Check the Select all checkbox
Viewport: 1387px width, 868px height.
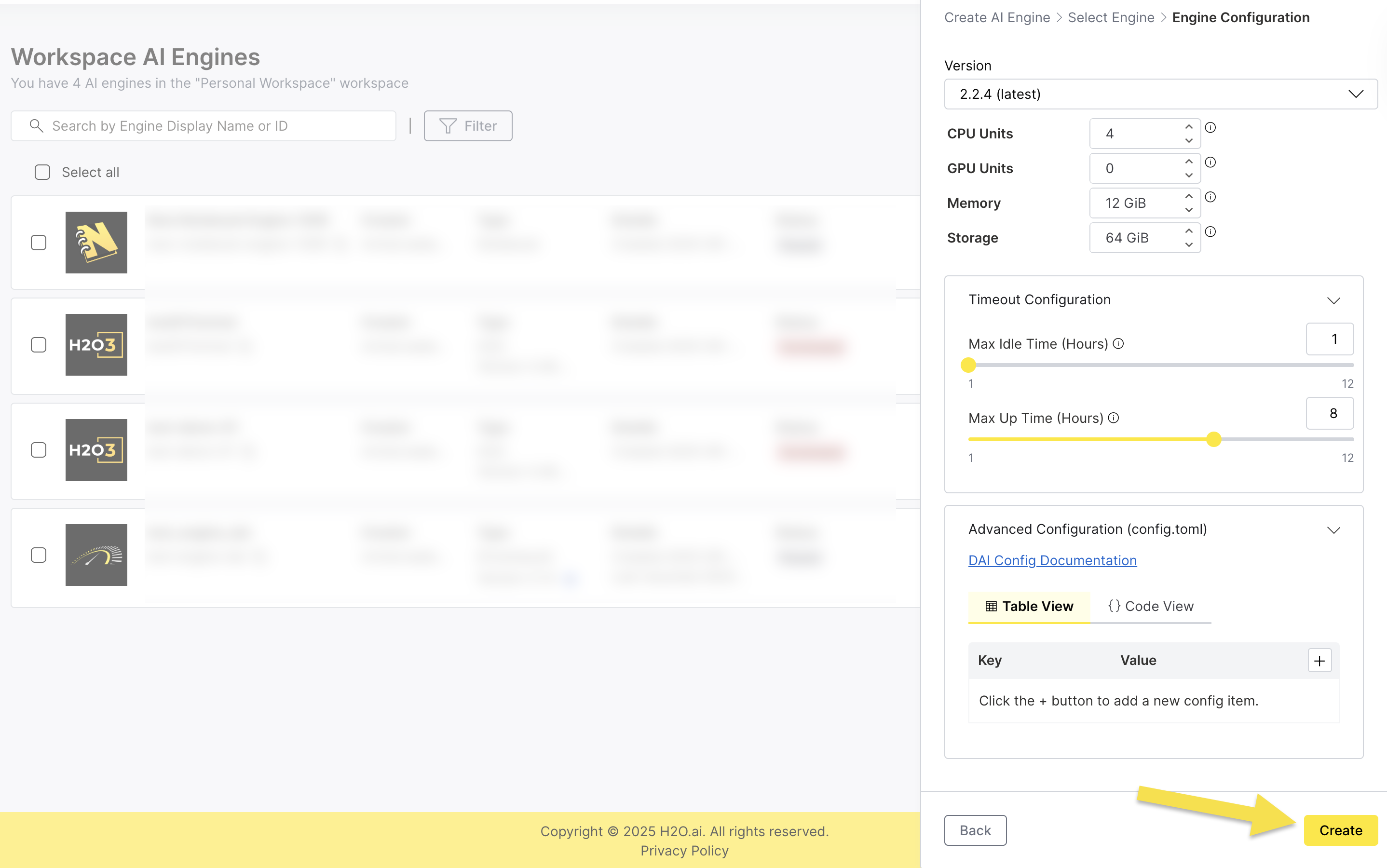click(x=42, y=172)
